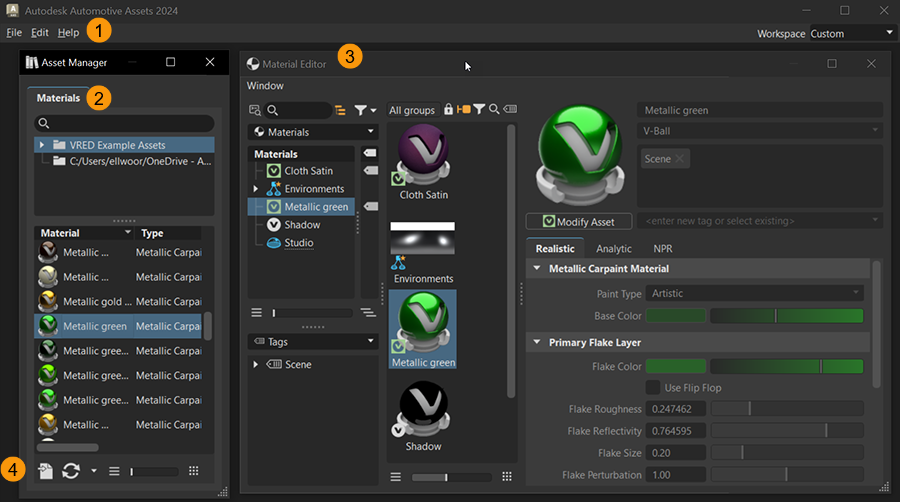Click the Type column header

152,233
